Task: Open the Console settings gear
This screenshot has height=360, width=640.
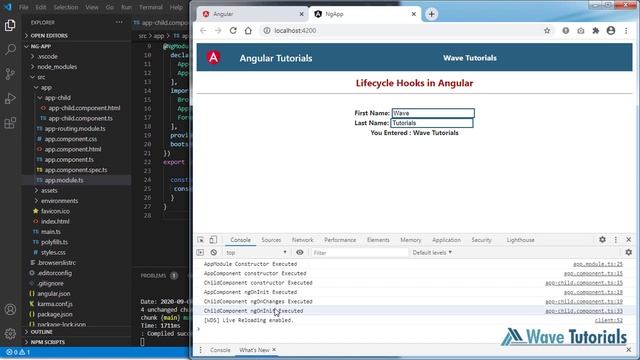Action: click(x=629, y=253)
